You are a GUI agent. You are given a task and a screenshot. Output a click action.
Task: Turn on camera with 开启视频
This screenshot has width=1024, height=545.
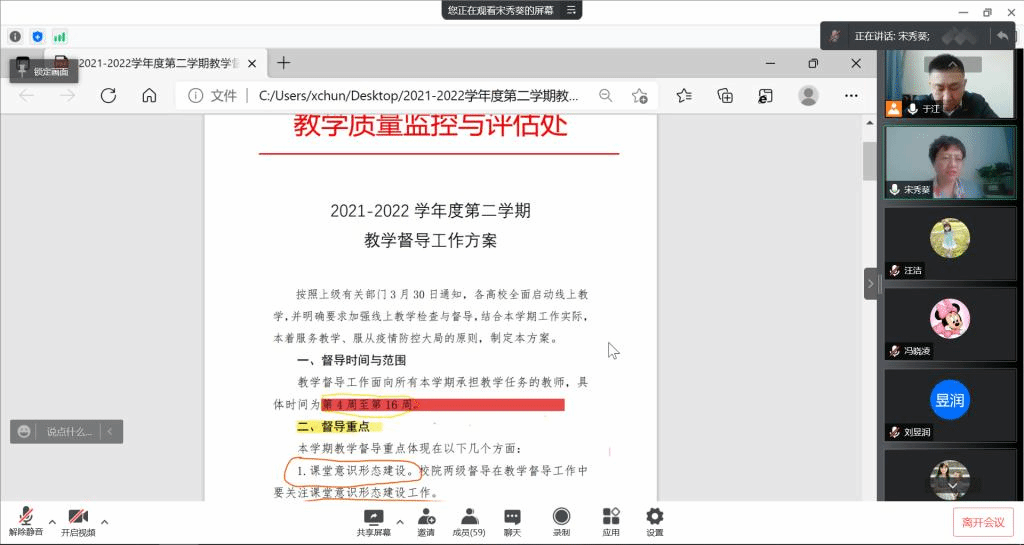77,516
